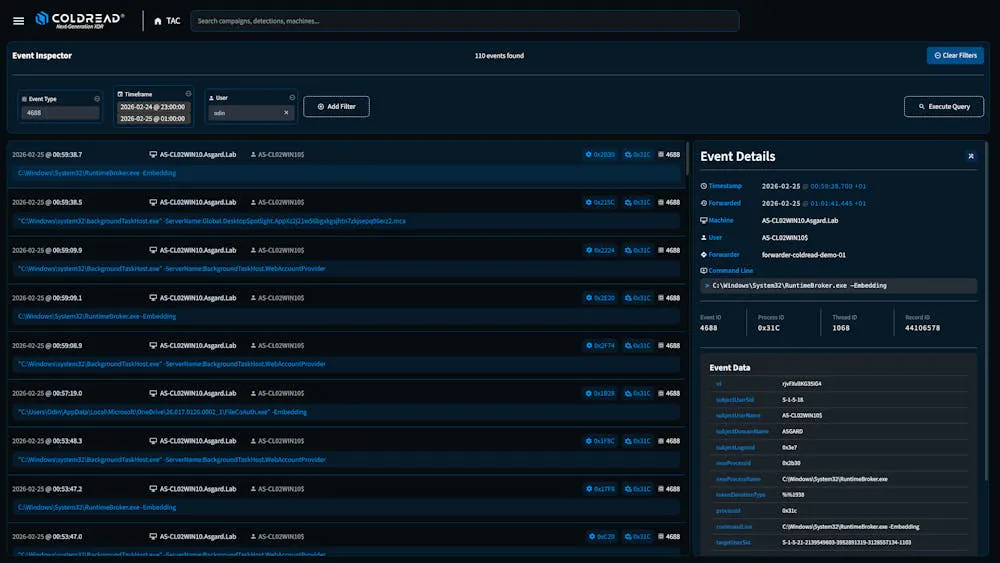Click the Clear Filters button
Screen dimensions: 1000x563
click(x=955, y=55)
